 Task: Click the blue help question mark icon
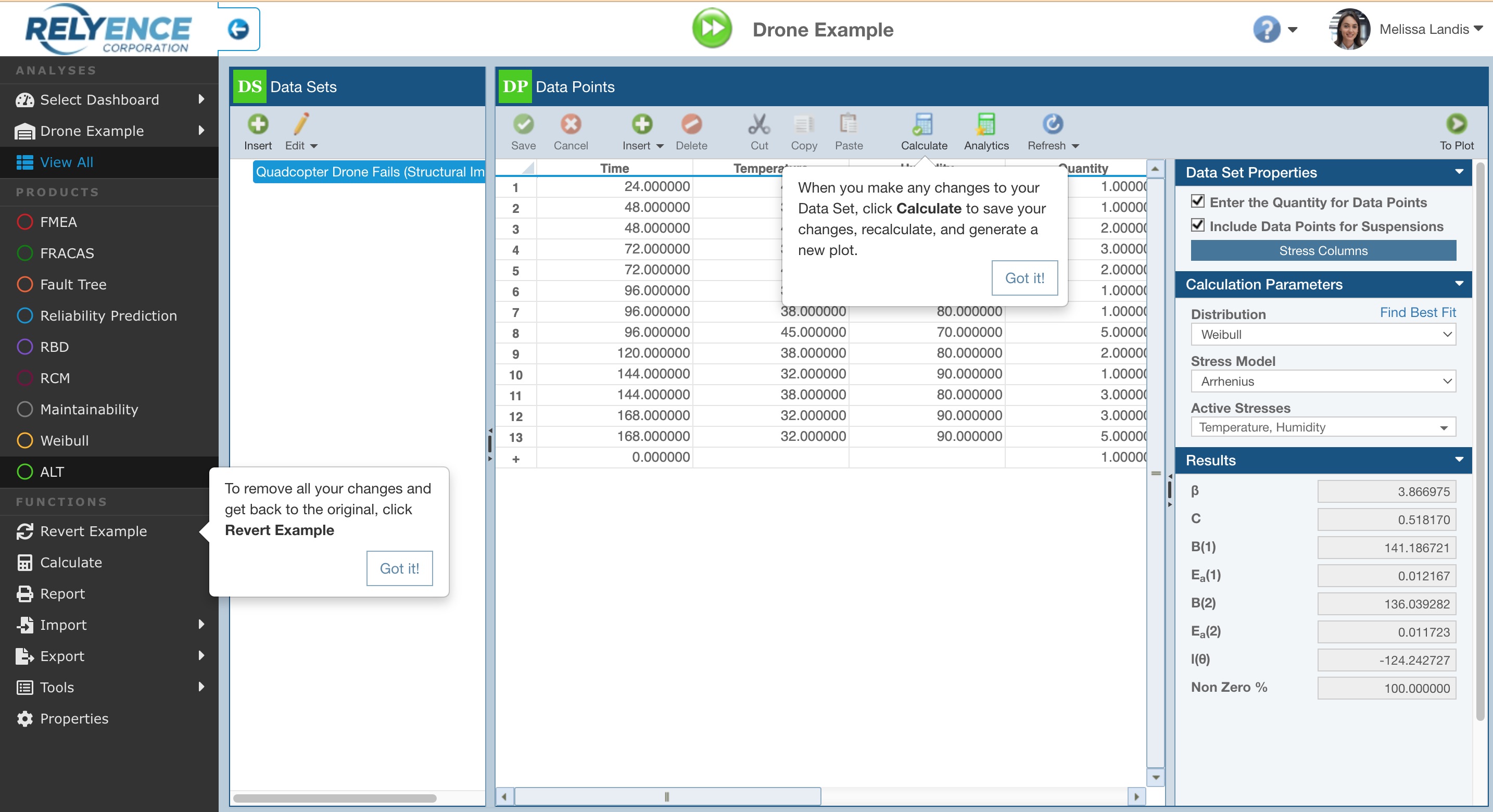click(1267, 29)
